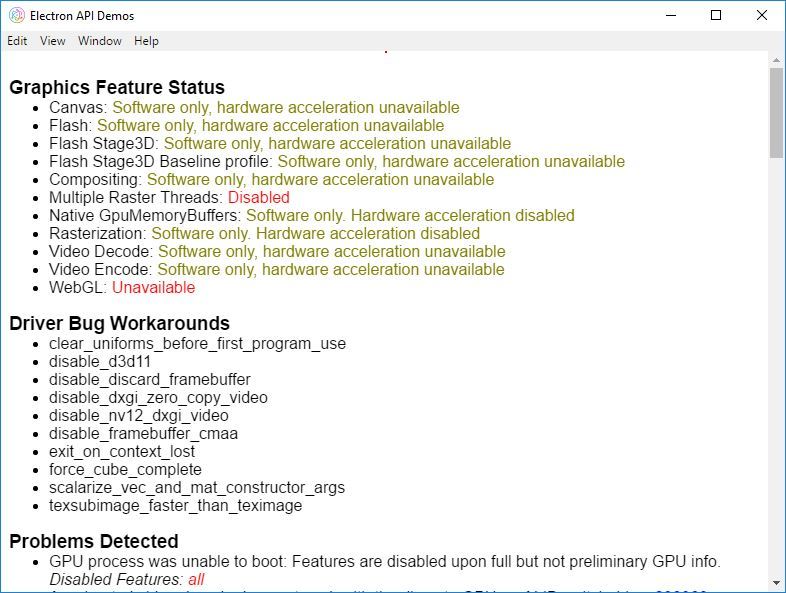Click the Graphics Feature Status heading
Viewport: 786px width, 593px height.
point(117,87)
